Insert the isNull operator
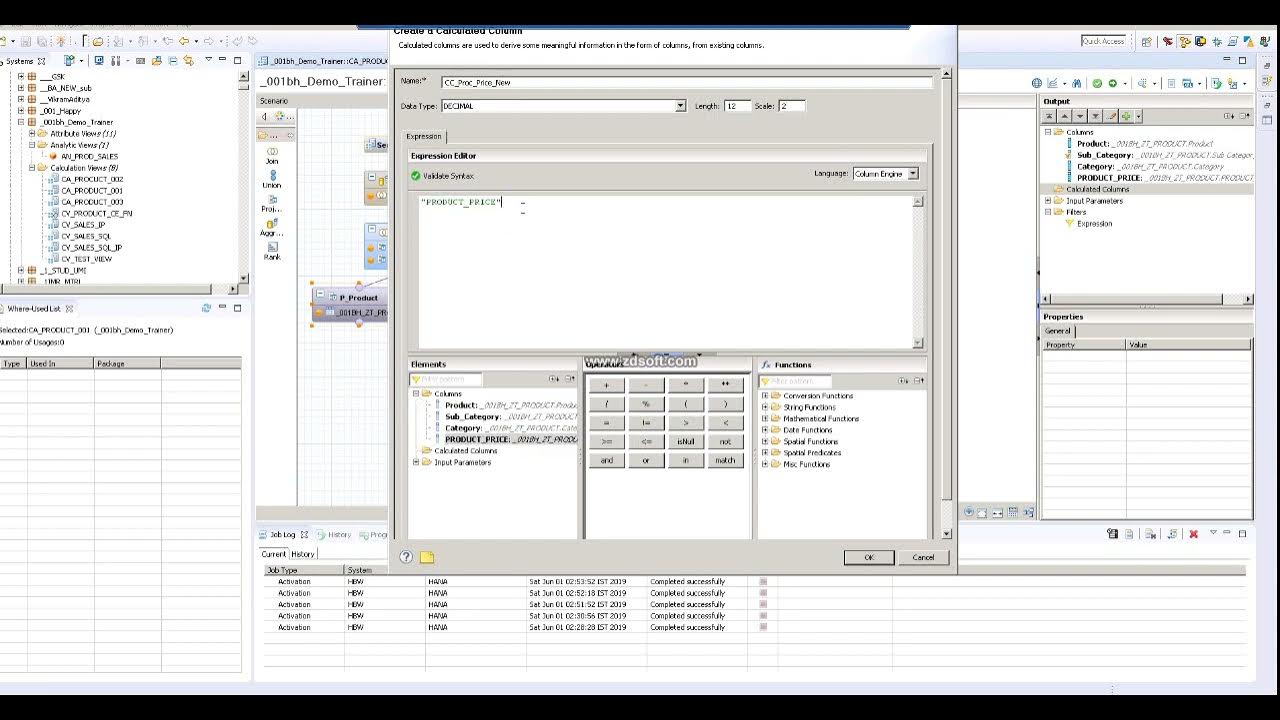 [x=685, y=441]
